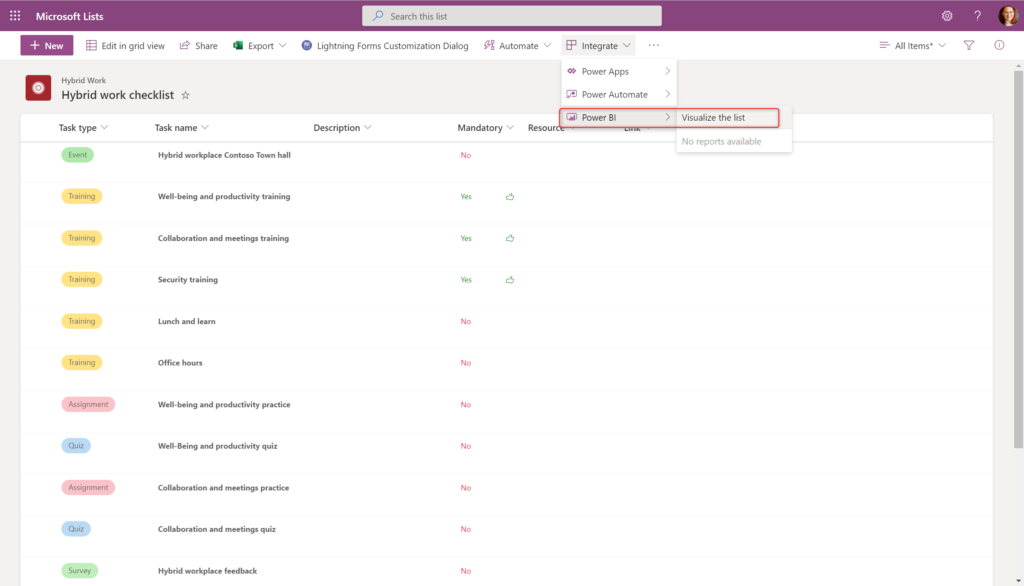1024x586 pixels.
Task: Favorite the list with the star icon
Action: [185, 95]
